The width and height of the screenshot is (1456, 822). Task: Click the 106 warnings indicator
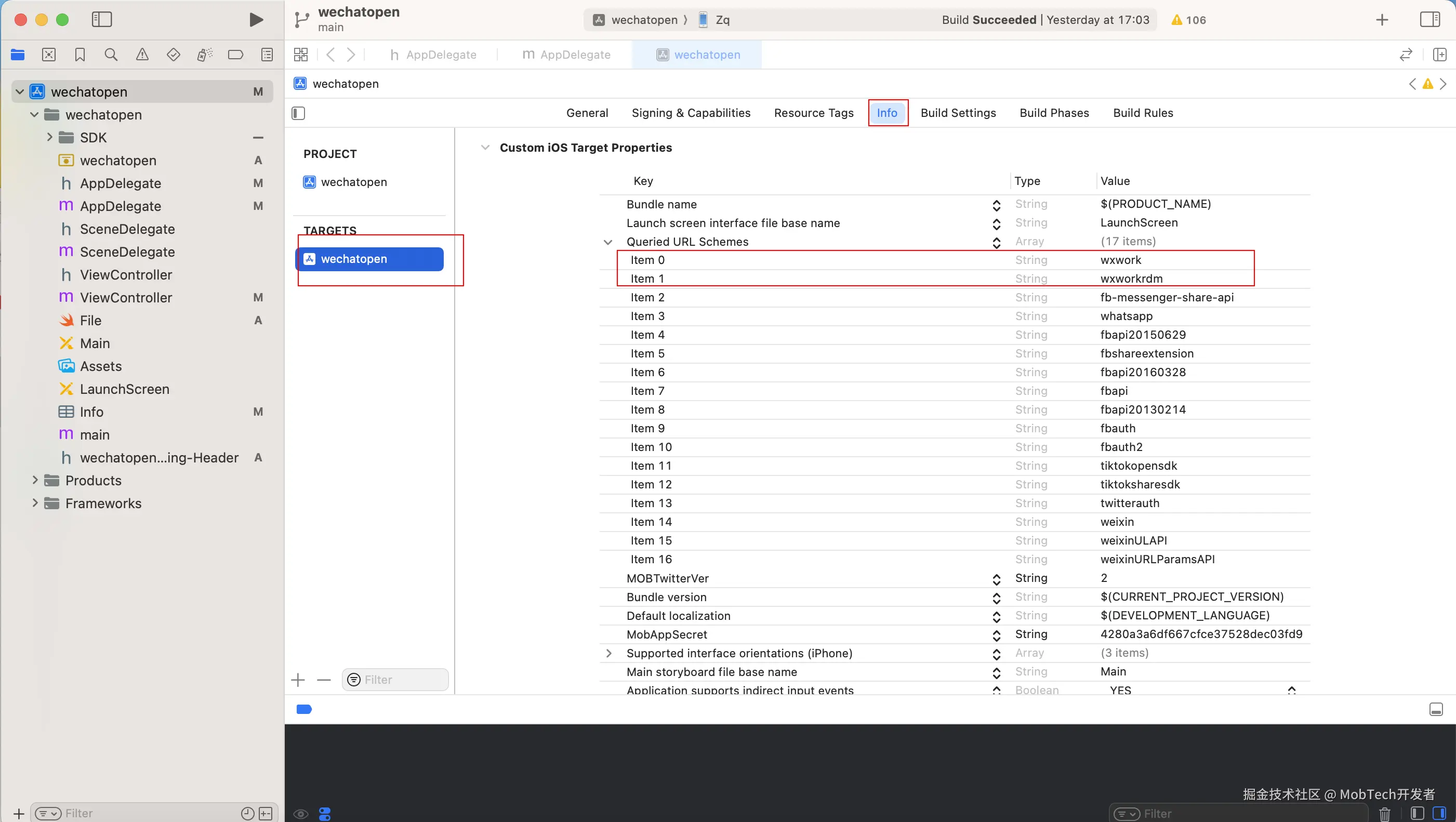1189,20
